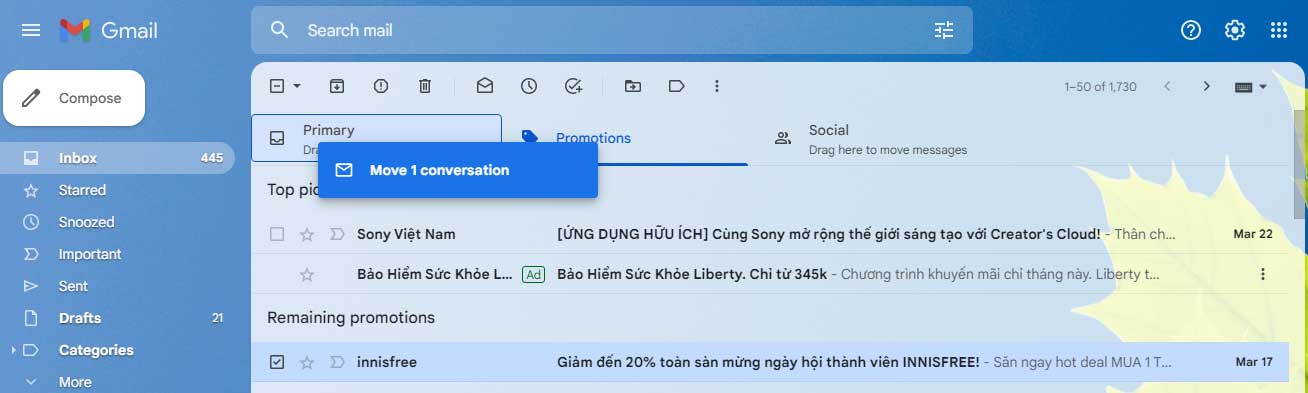
Task: Archive the selected conversation
Action: pyautogui.click(x=337, y=86)
